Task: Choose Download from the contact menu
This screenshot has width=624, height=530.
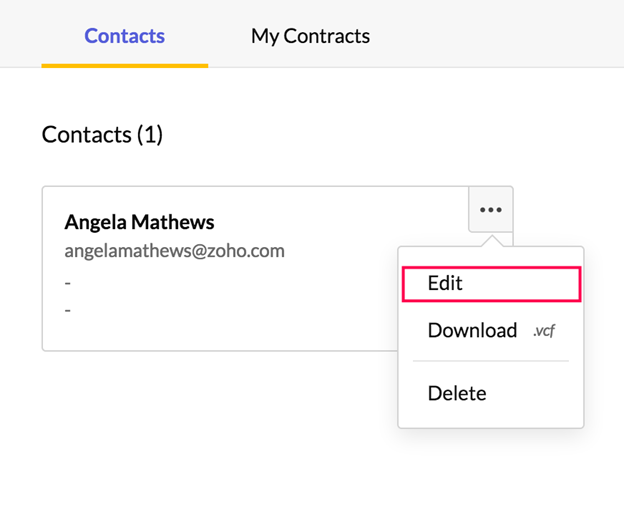Action: click(472, 331)
